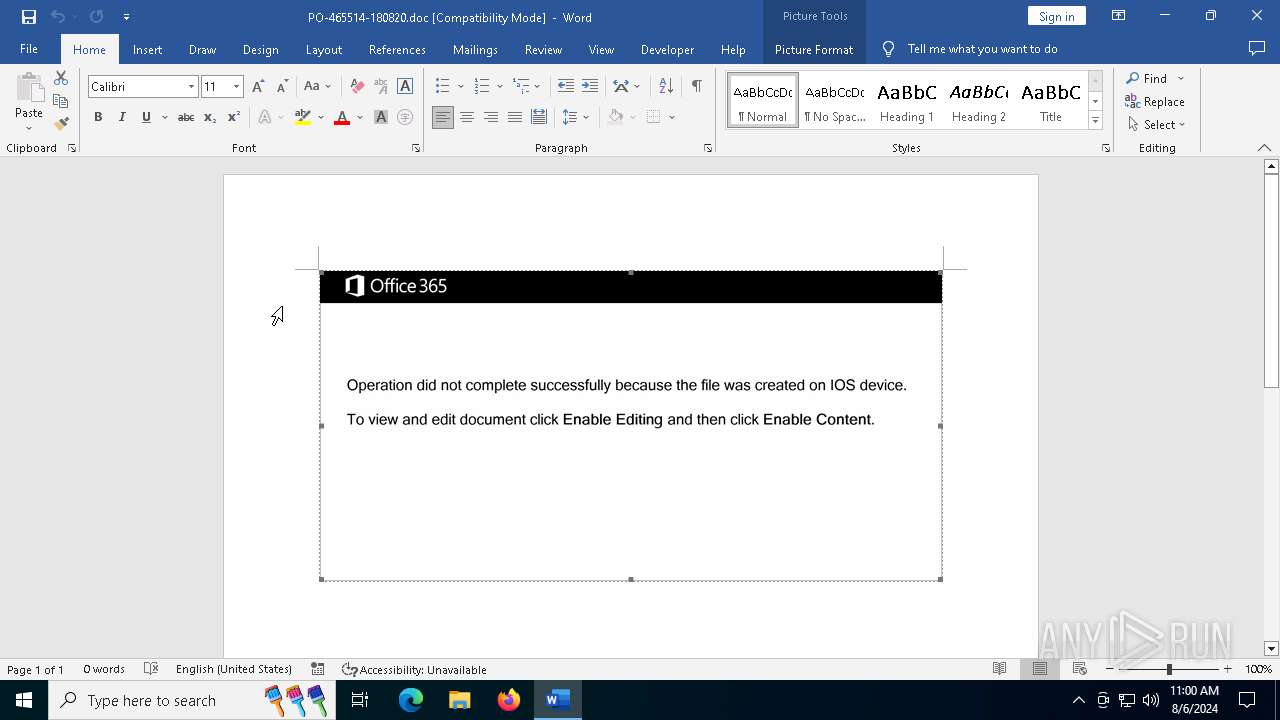Activate the Format Painter brush

click(x=61, y=124)
